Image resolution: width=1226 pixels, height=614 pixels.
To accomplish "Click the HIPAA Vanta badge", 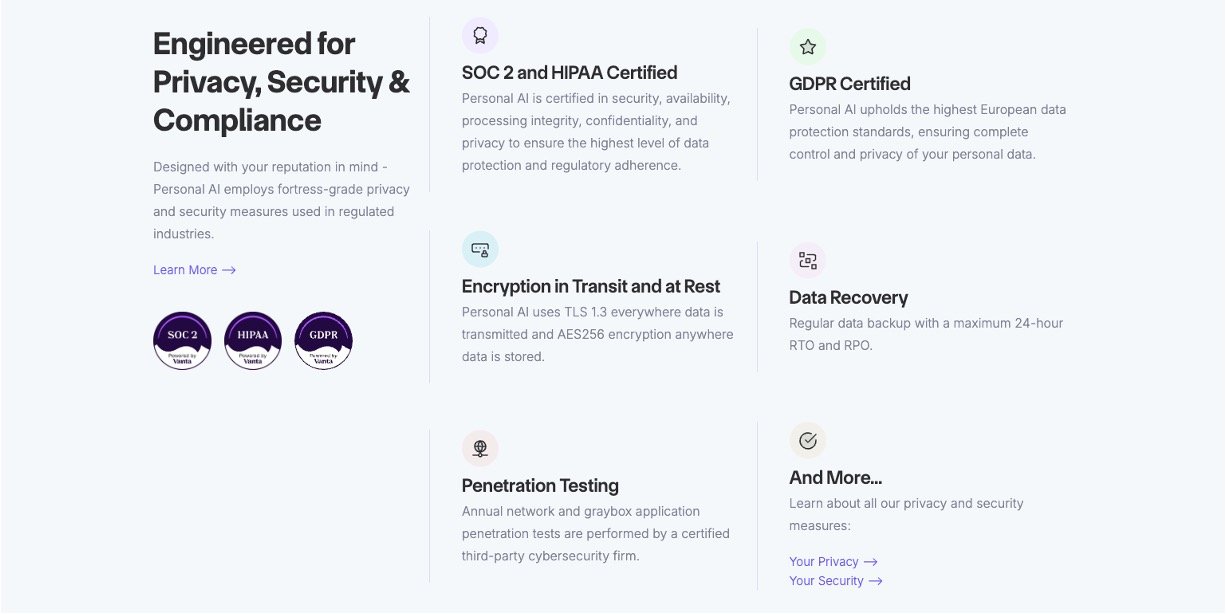I will tap(253, 341).
